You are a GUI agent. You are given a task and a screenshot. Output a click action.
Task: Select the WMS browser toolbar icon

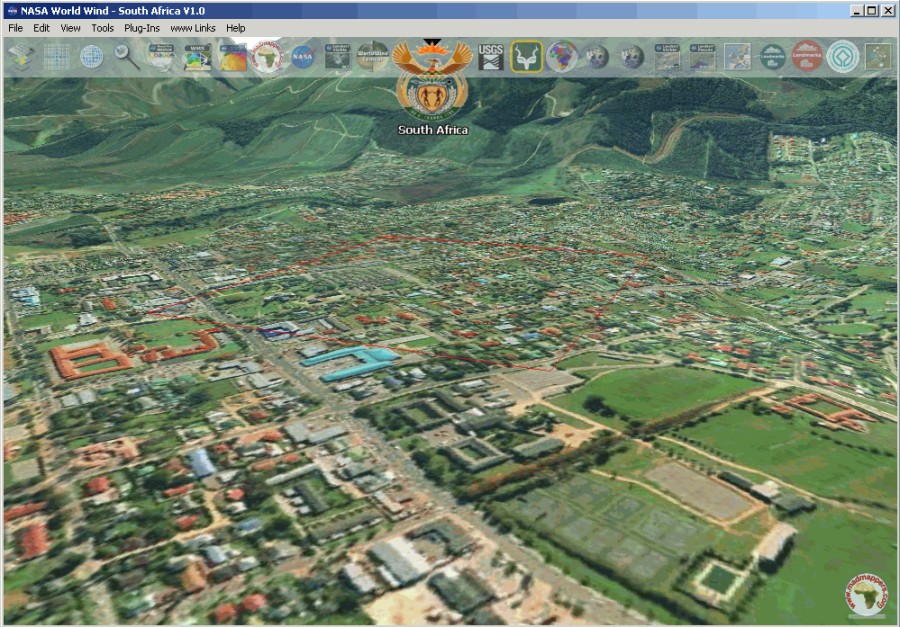pos(197,57)
